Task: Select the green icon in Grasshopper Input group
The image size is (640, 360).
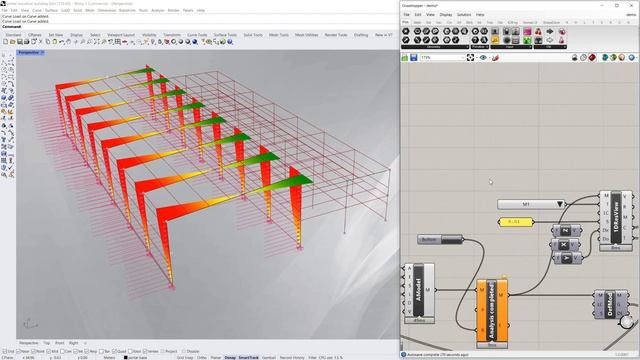Action: pyautogui.click(x=527, y=40)
